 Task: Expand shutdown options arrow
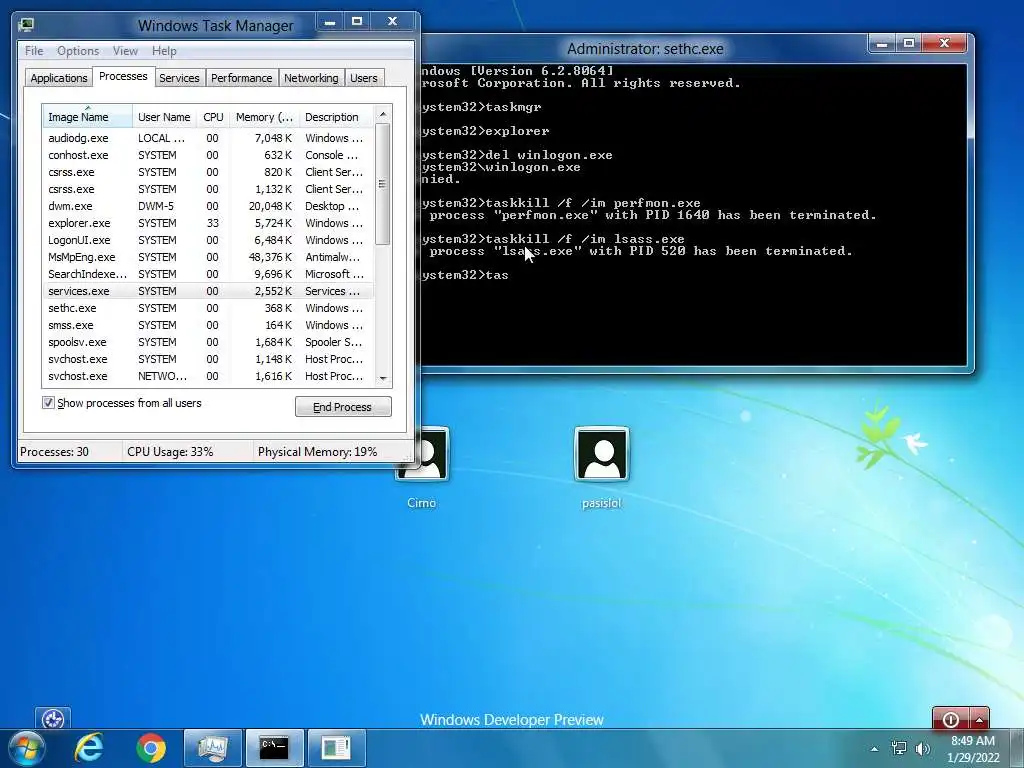980,719
